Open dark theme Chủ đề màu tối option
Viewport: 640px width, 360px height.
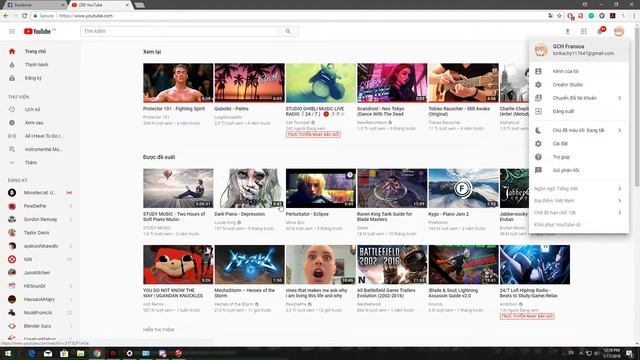pos(579,130)
